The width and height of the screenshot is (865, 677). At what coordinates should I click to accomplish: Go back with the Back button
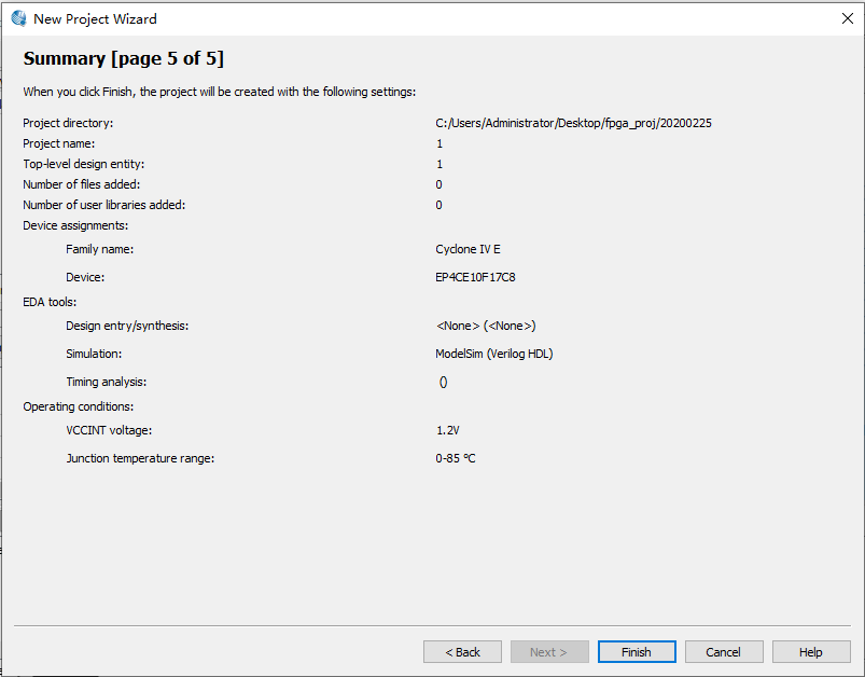[462, 652]
